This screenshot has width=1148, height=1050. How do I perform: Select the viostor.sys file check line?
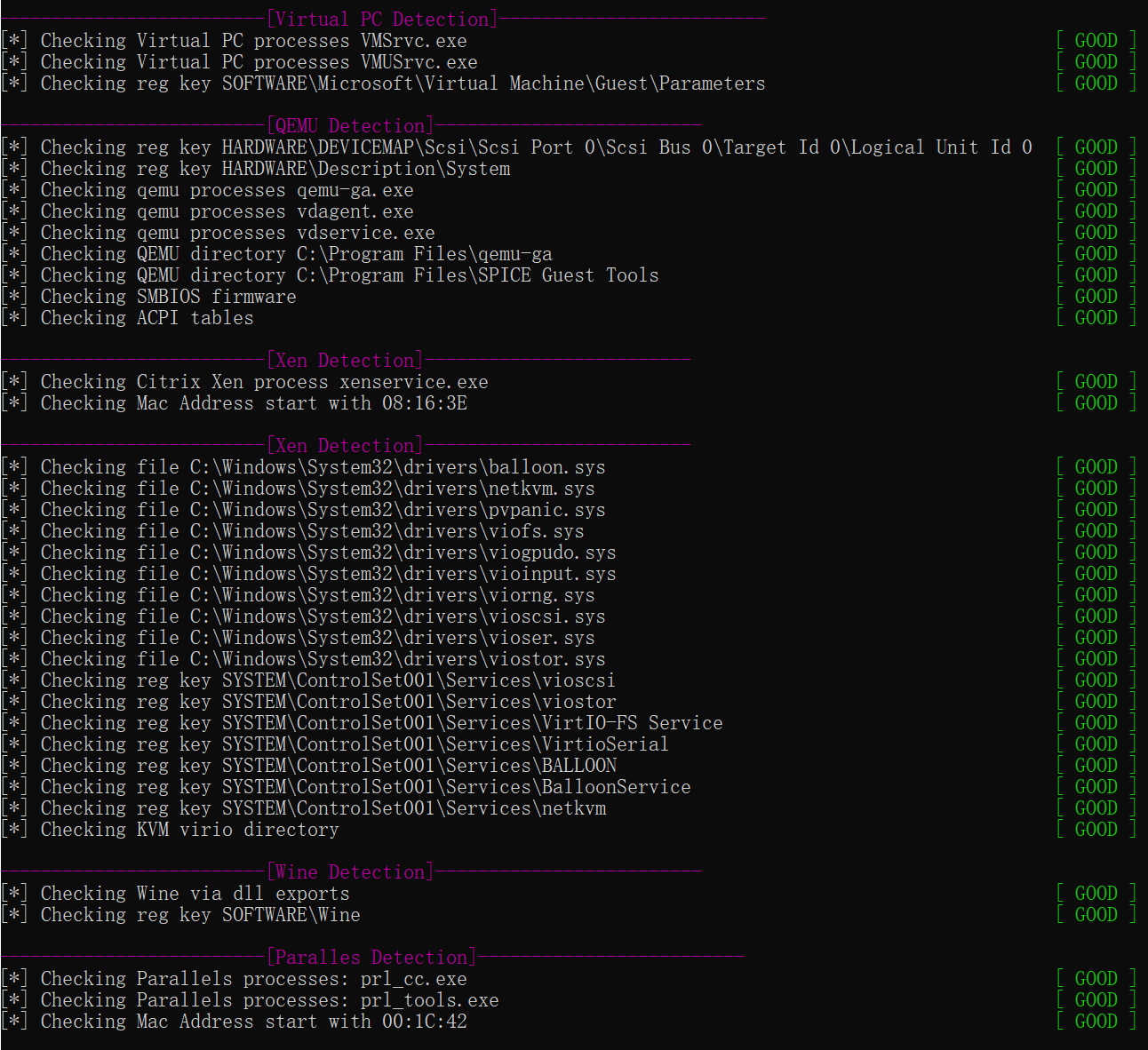click(303, 659)
